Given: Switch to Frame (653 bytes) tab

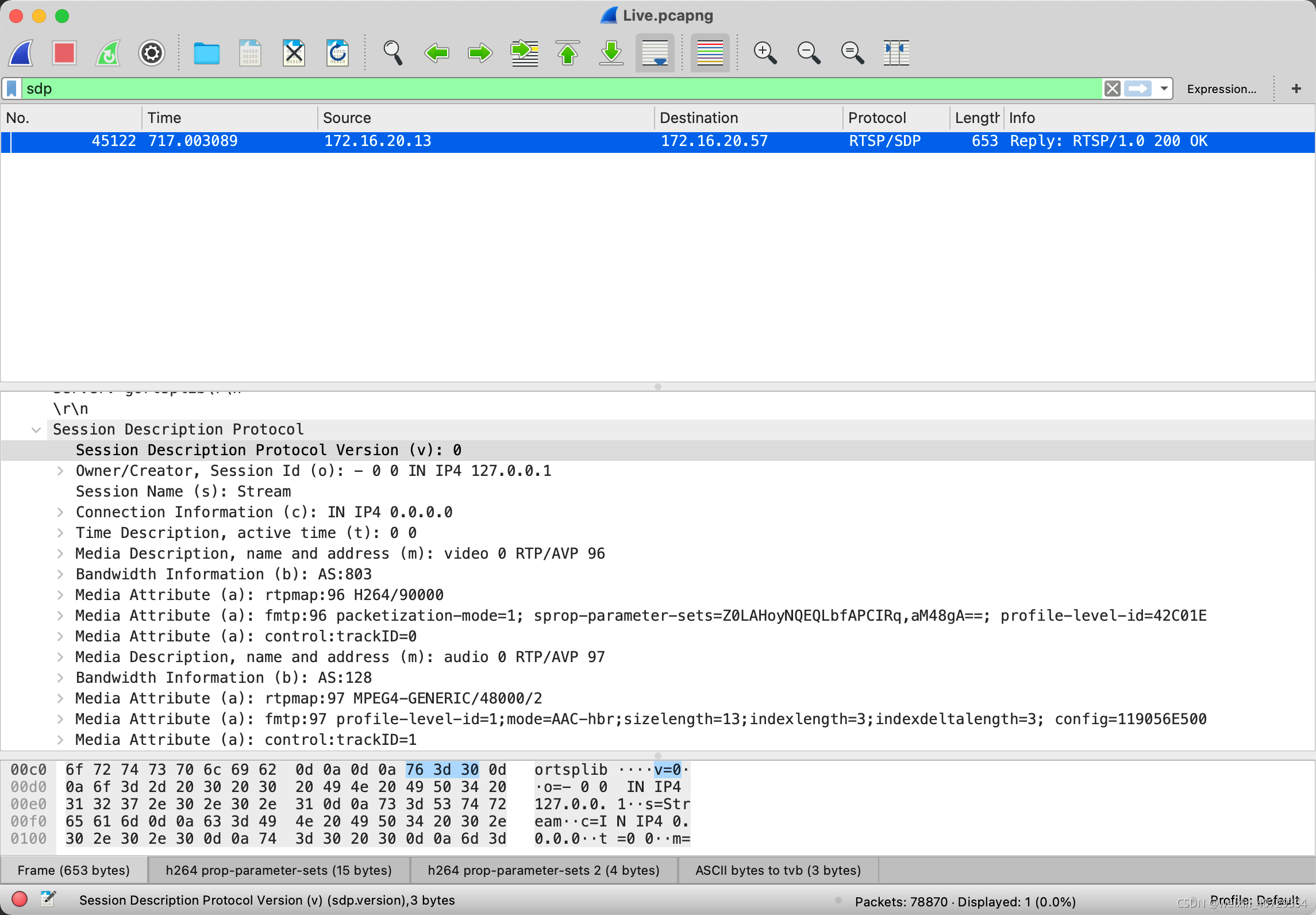Looking at the screenshot, I should 74,870.
